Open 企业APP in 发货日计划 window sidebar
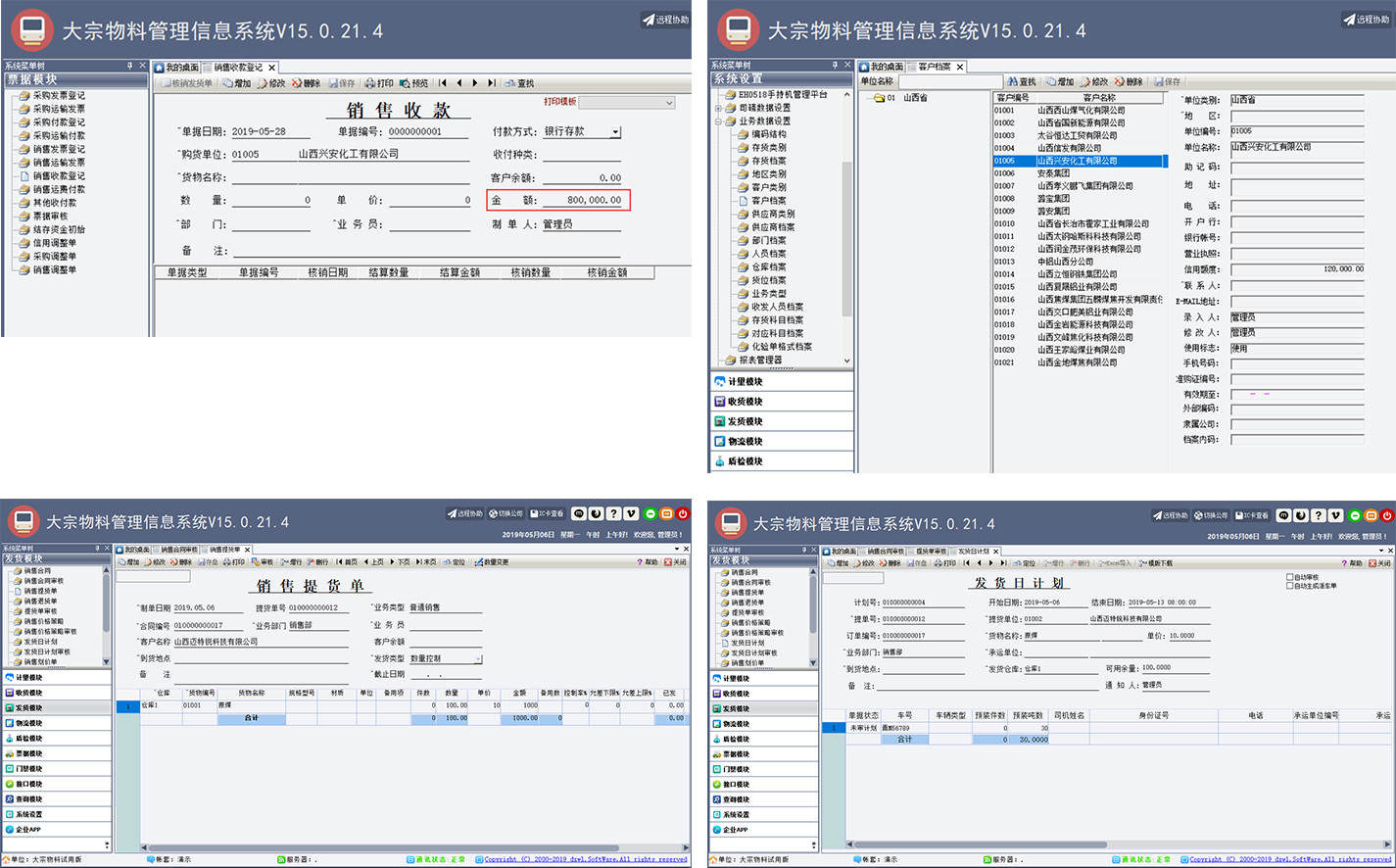This screenshot has width=1396, height=868. click(763, 830)
